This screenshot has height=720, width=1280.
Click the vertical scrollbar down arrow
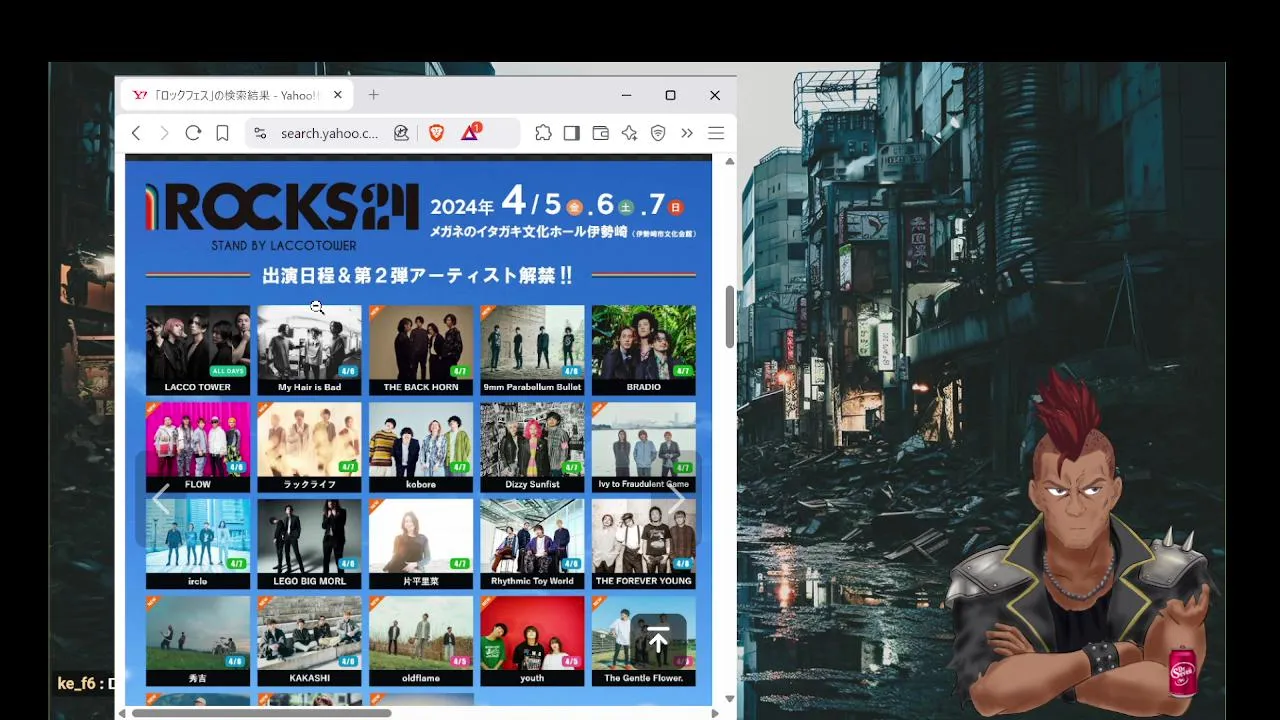tap(730, 699)
